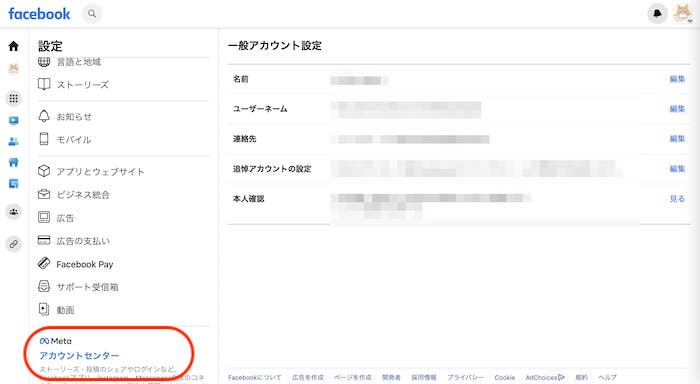Open footer link ヘルプ

pos(607,377)
